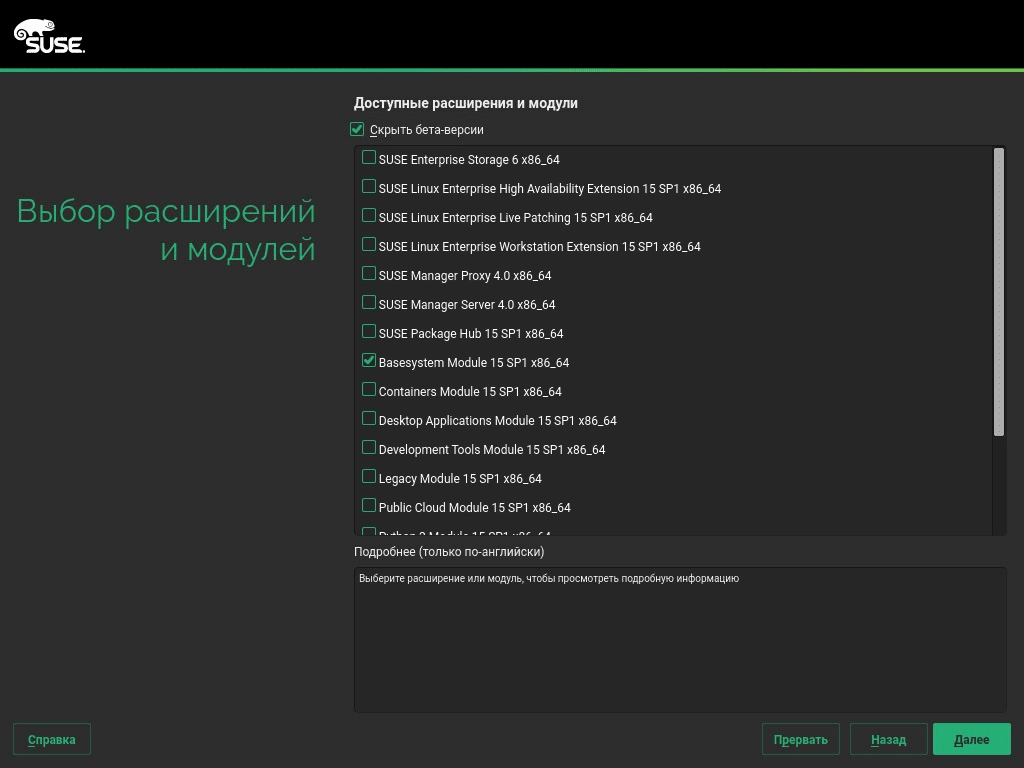The image size is (1024, 768).
Task: Tick the Live Patching 15 SP1 checkbox
Action: click(369, 216)
